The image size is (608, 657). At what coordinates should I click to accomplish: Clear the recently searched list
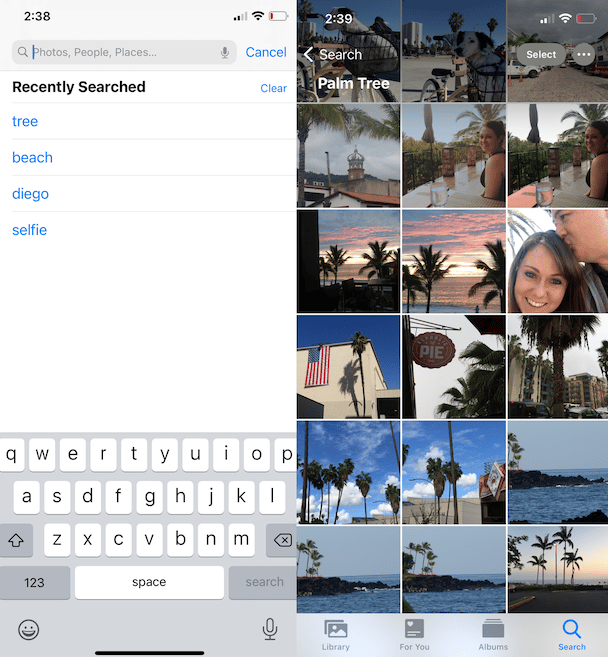pyautogui.click(x=274, y=88)
